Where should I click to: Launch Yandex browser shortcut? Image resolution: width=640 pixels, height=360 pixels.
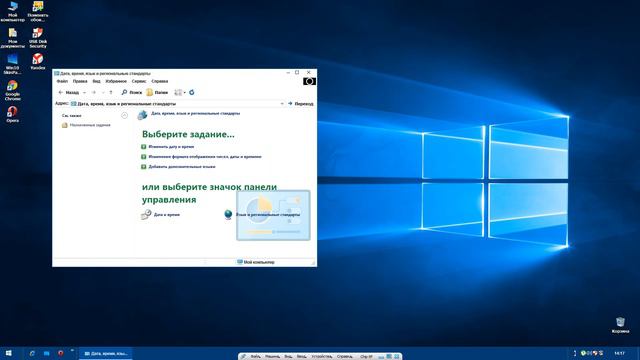38,62
